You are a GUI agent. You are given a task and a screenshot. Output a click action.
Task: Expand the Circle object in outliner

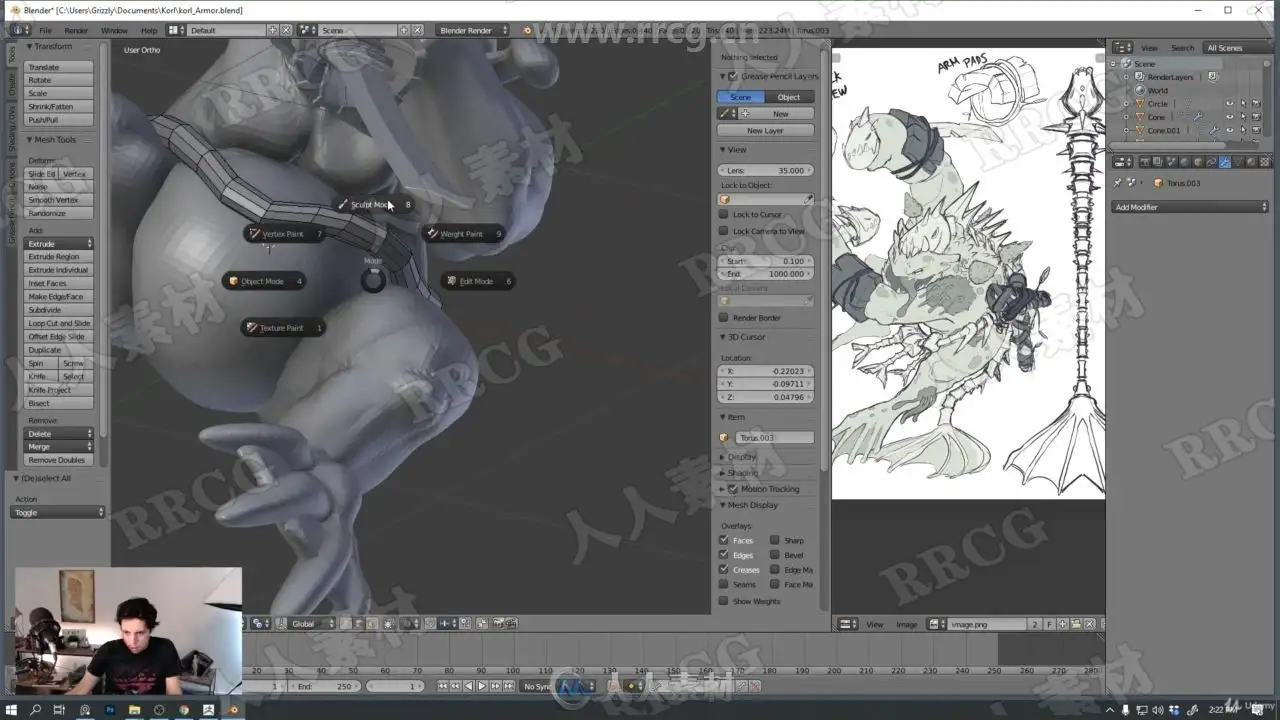point(1126,104)
